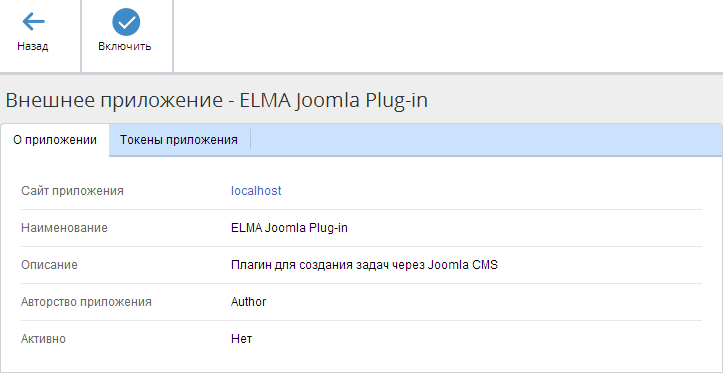Click empty toolbar area beside Включить
Image resolution: width=723 pixels, height=373 pixels.
coord(447,36)
